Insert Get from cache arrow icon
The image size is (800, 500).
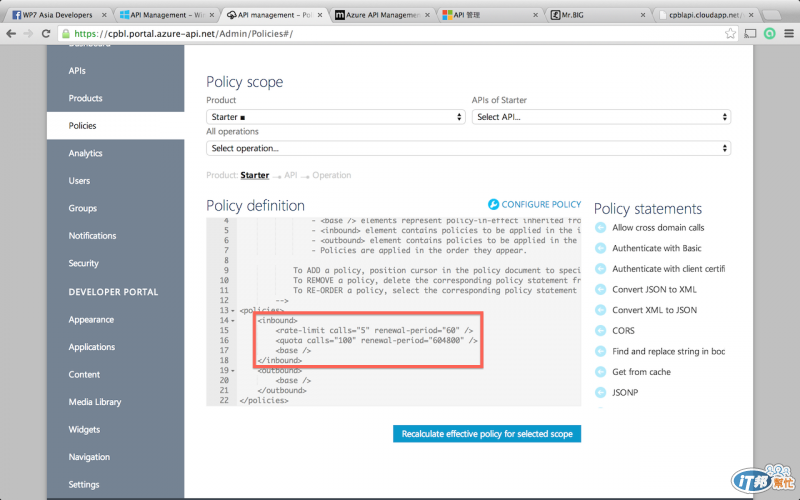[x=601, y=372]
